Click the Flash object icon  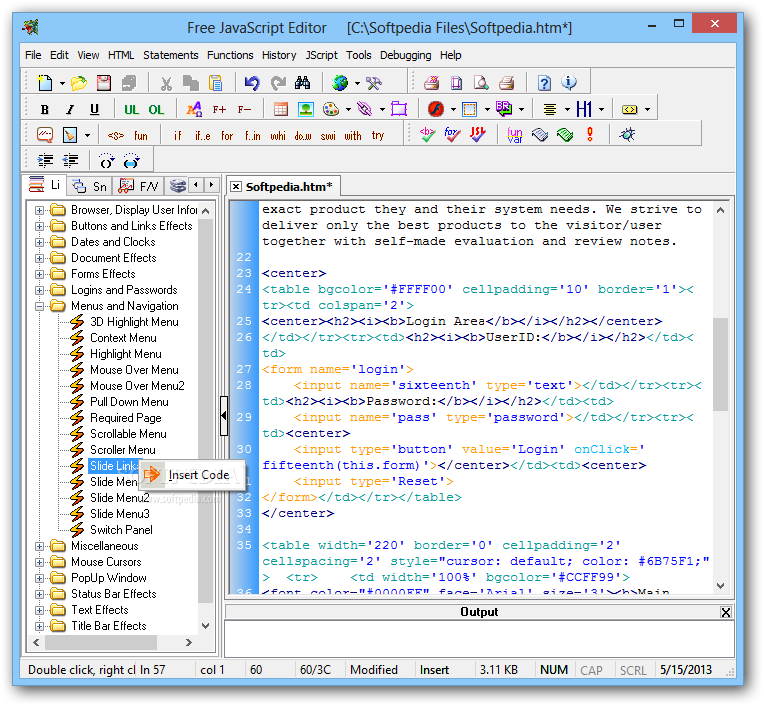[436, 109]
